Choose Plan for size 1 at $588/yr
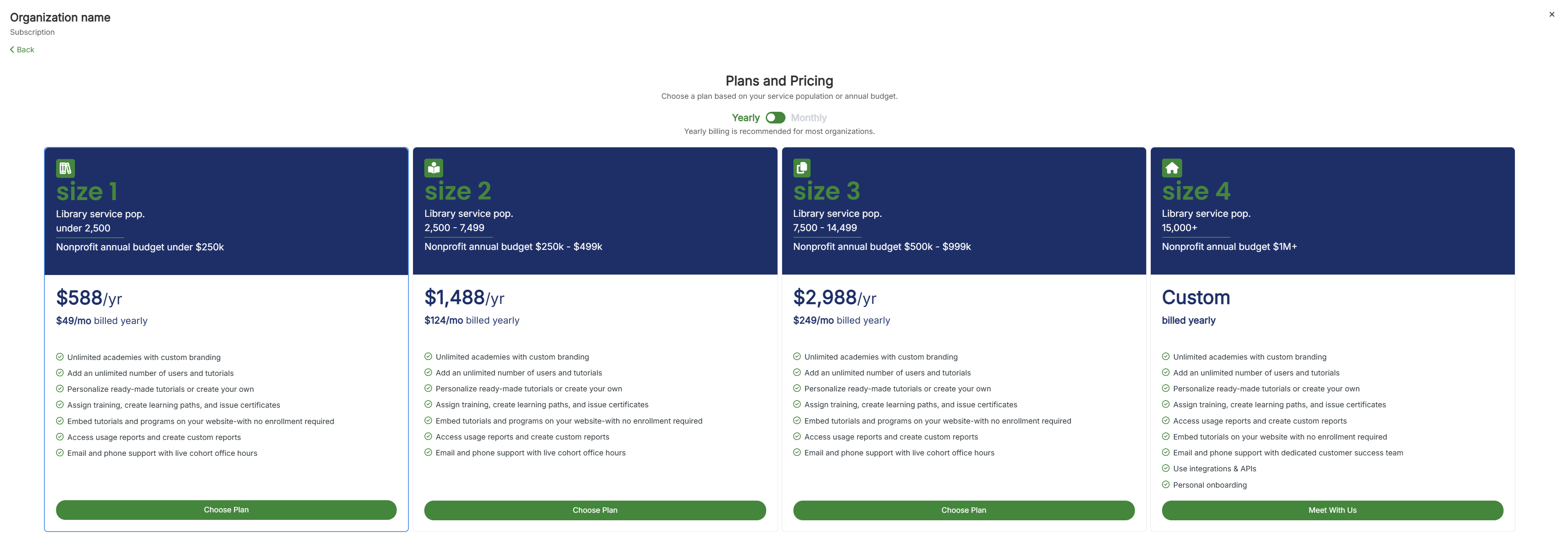1568x550 pixels. click(226, 510)
